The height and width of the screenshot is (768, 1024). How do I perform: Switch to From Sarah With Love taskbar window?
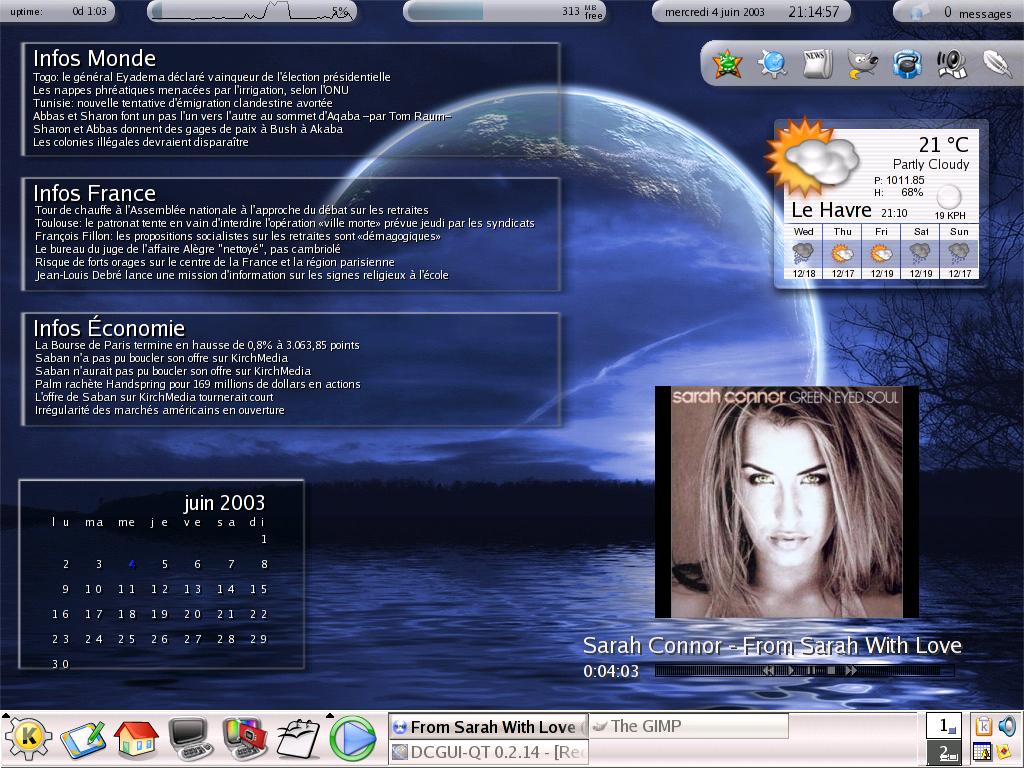pos(488,727)
